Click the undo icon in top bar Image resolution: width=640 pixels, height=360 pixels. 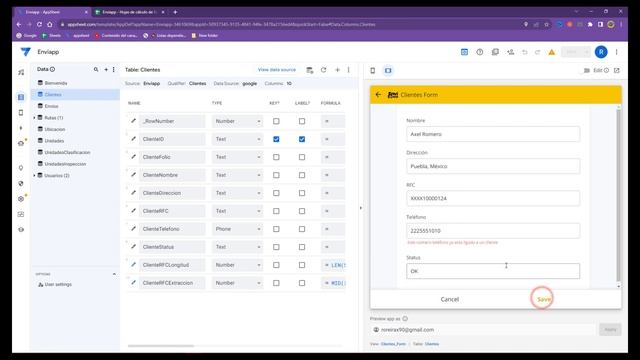(525, 52)
